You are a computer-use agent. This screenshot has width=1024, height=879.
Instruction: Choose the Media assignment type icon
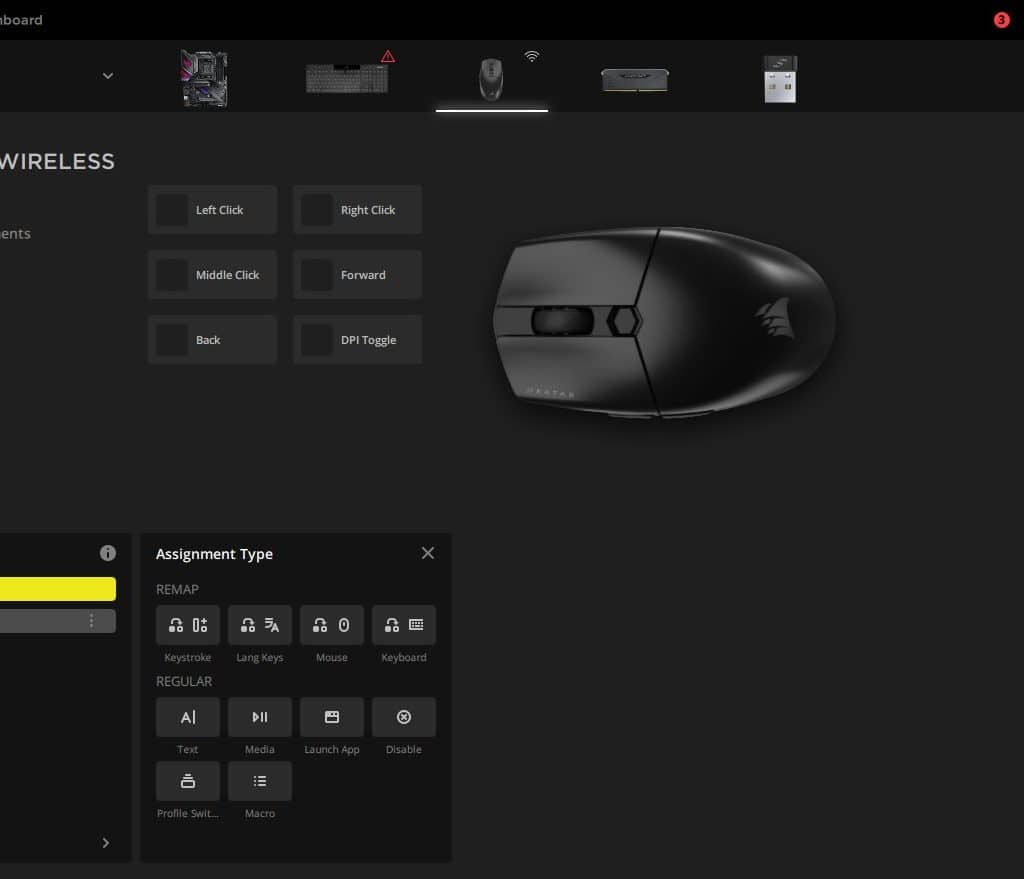click(260, 717)
